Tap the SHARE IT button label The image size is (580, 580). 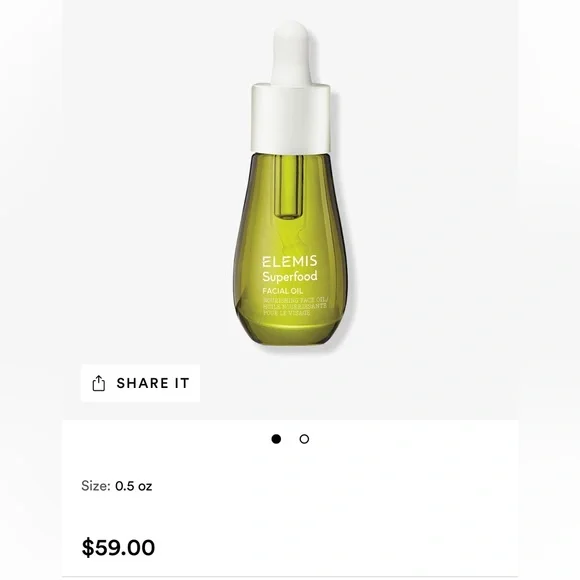point(153,383)
